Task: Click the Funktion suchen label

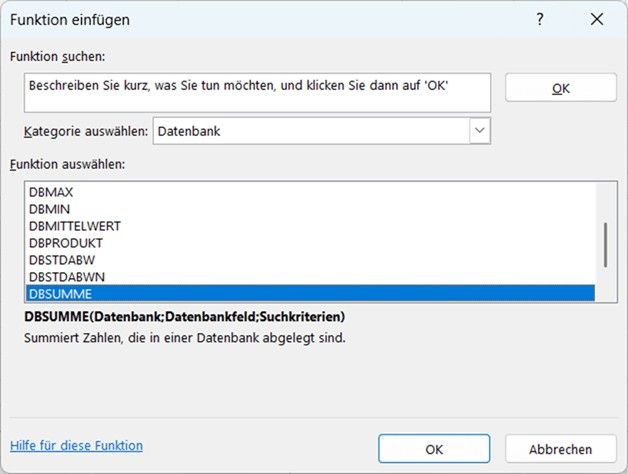Action: 56,58
